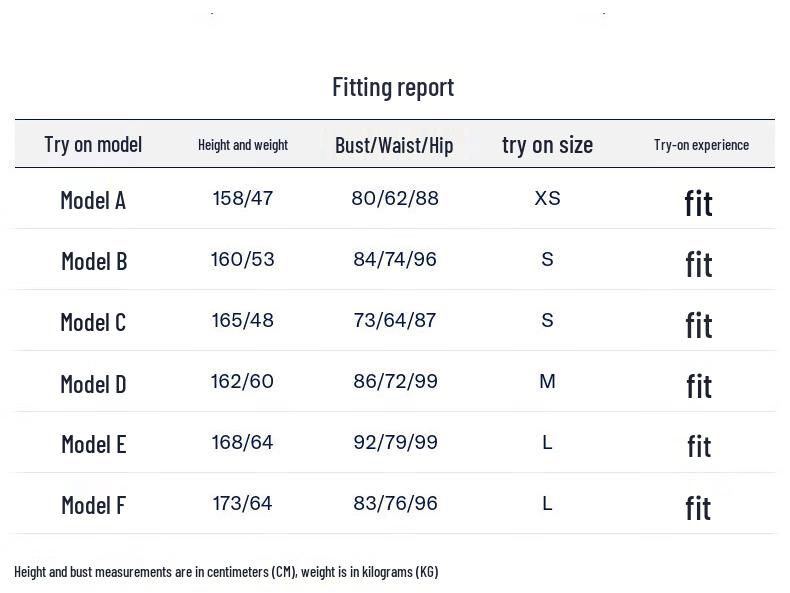
Task: Click the Model C row label
Action: pyautogui.click(x=93, y=322)
